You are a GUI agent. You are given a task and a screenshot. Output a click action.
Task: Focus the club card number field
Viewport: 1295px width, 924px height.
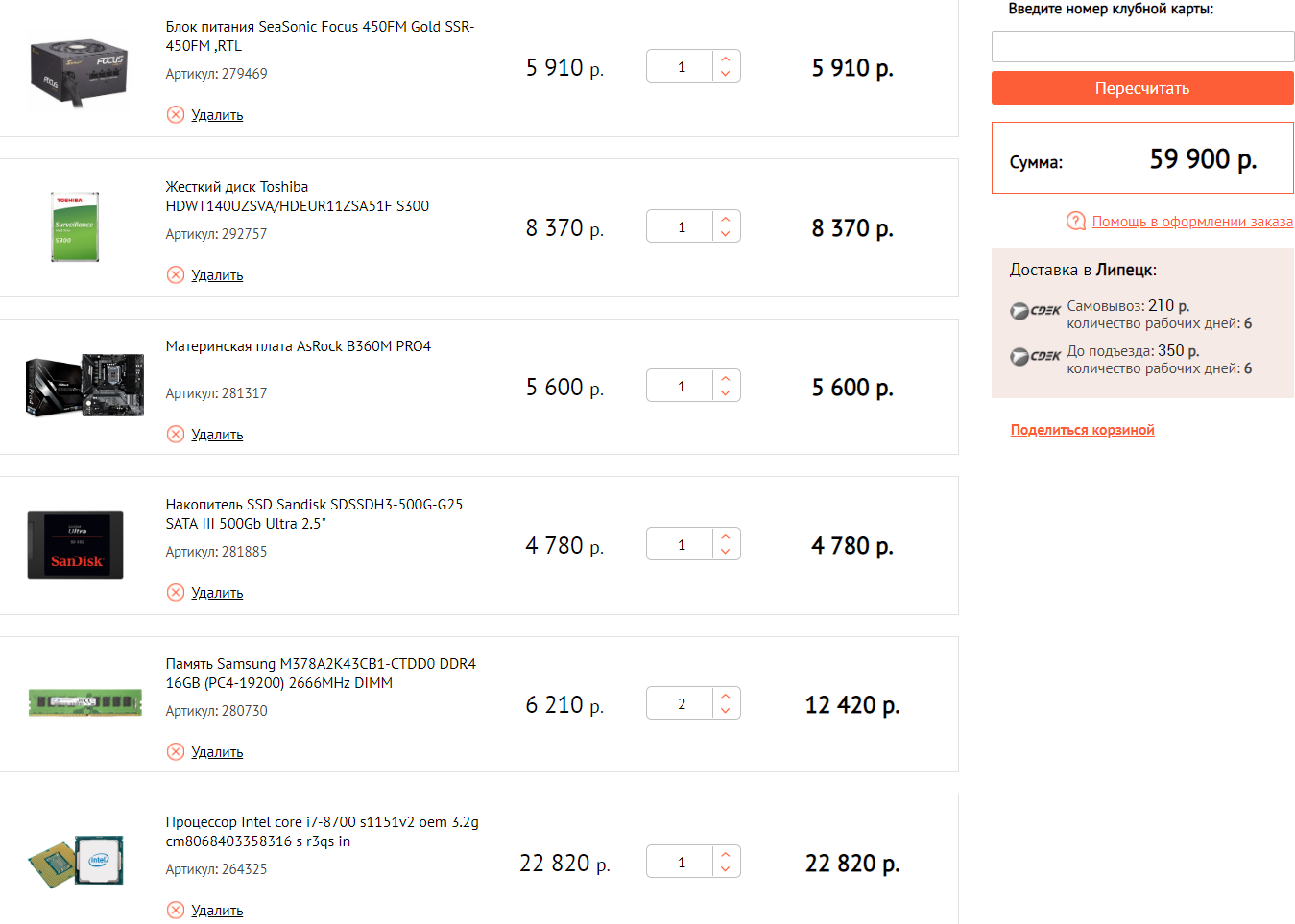point(1142,47)
